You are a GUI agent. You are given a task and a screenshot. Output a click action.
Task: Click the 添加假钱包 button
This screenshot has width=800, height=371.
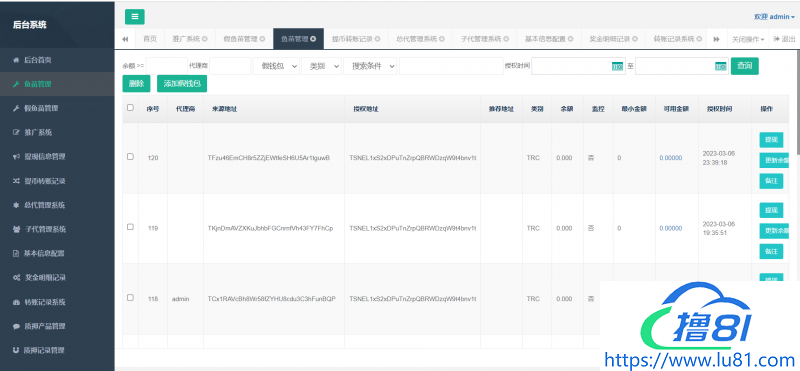(182, 84)
